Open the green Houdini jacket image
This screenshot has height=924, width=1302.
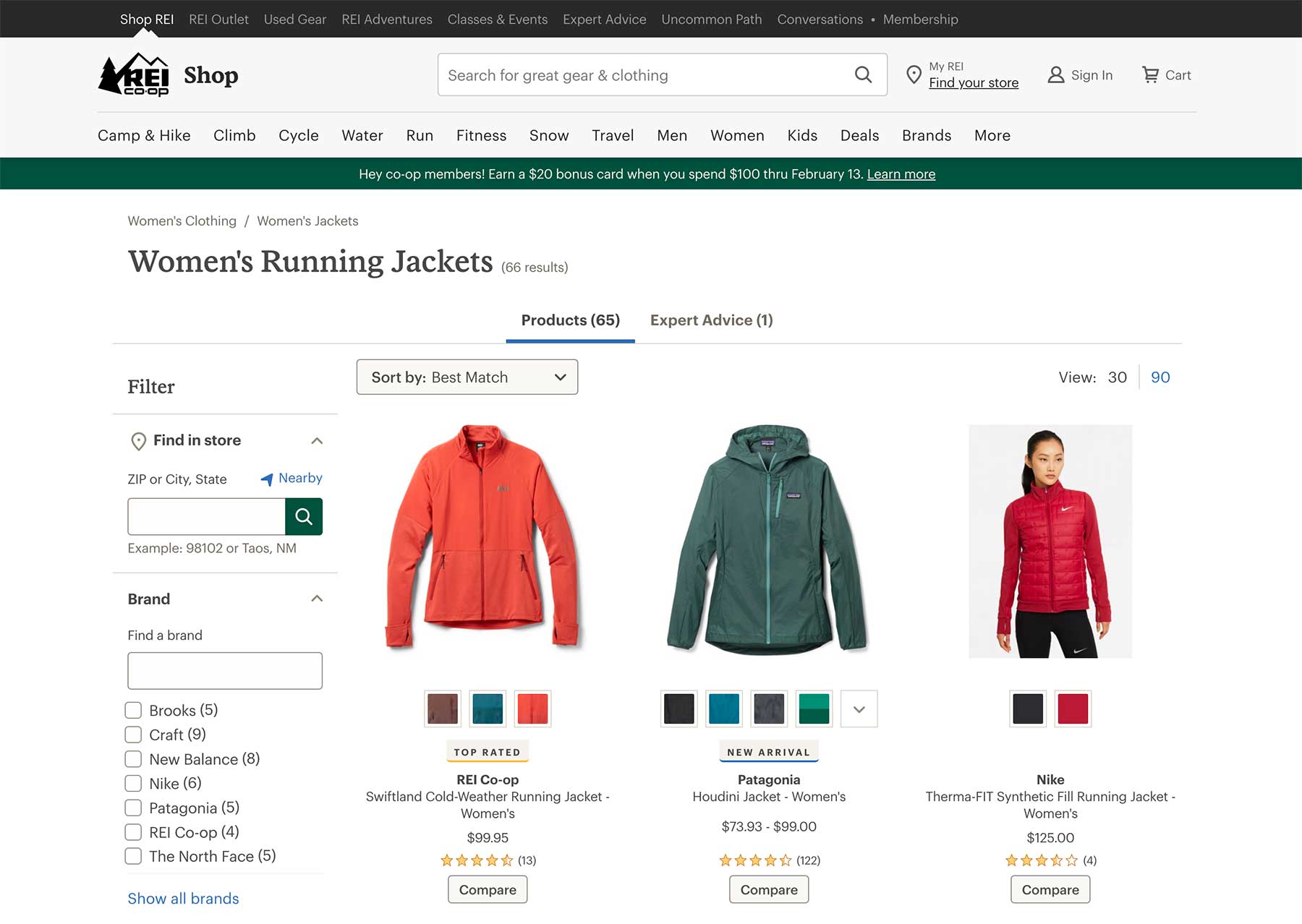[x=769, y=539]
